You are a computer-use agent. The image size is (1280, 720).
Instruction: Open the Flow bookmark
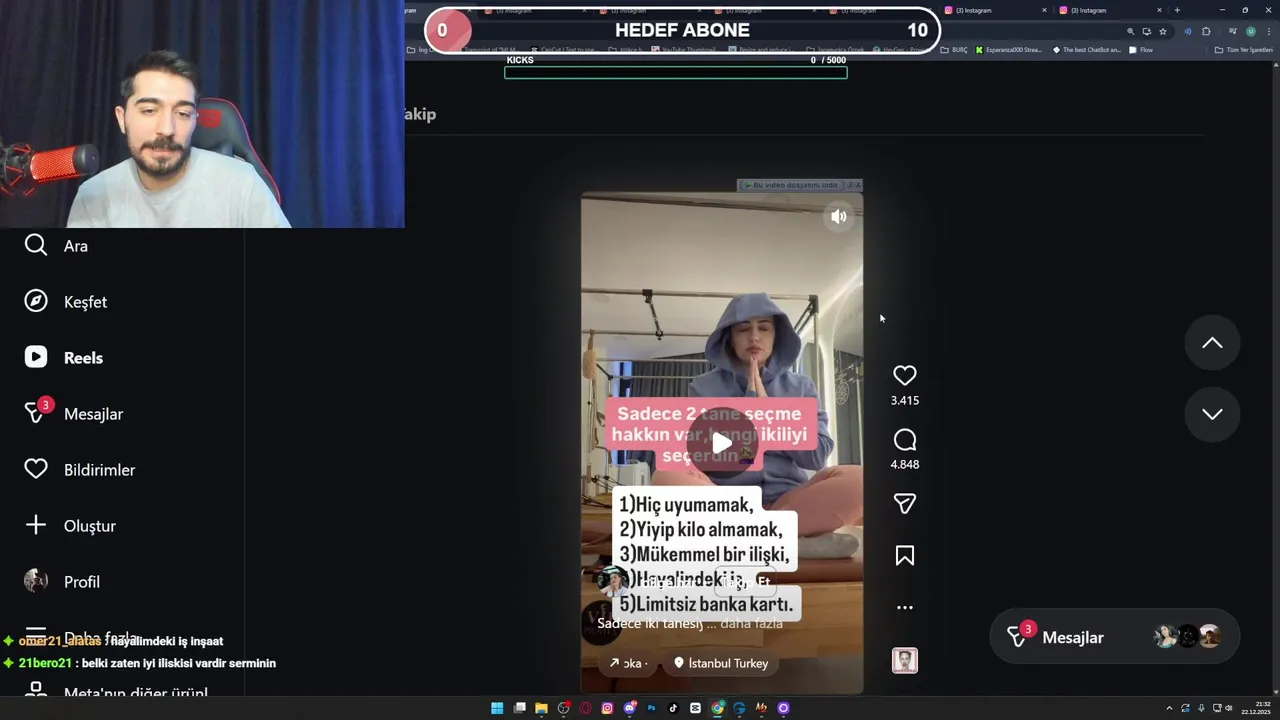click(x=1141, y=50)
